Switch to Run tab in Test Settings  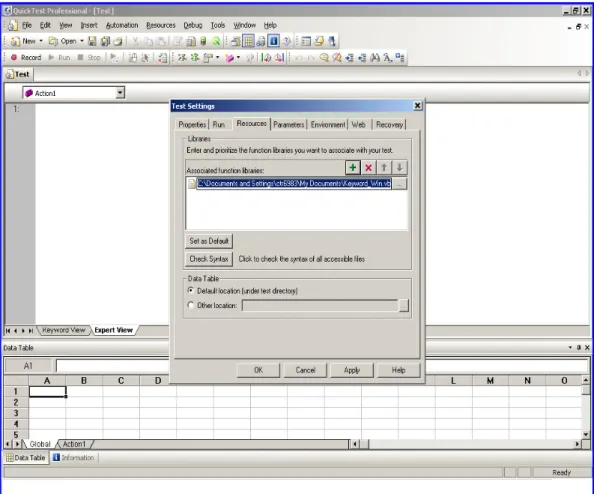click(219, 124)
